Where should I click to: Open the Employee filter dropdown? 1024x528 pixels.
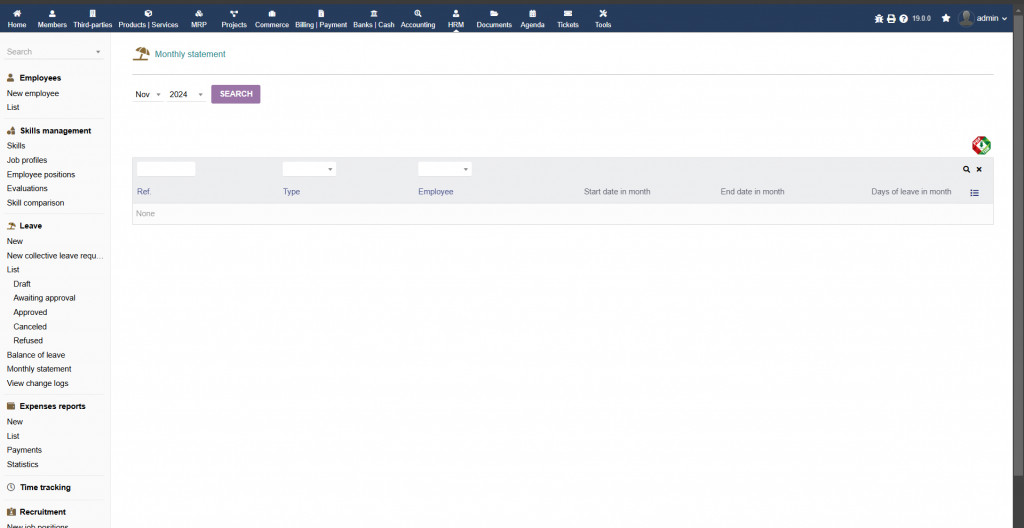tap(445, 169)
